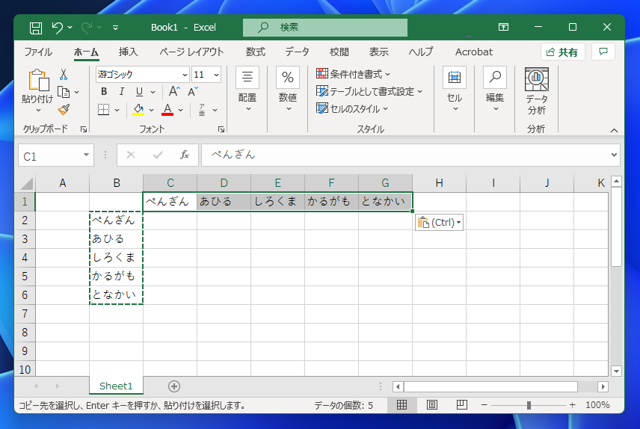Image resolution: width=640 pixels, height=429 pixels.
Task: Toggle bold formatting
Action: point(104,91)
